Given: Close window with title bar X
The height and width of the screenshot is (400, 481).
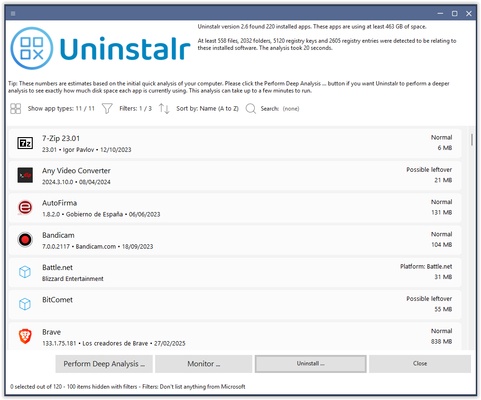Looking at the screenshot, I should click(x=469, y=14).
